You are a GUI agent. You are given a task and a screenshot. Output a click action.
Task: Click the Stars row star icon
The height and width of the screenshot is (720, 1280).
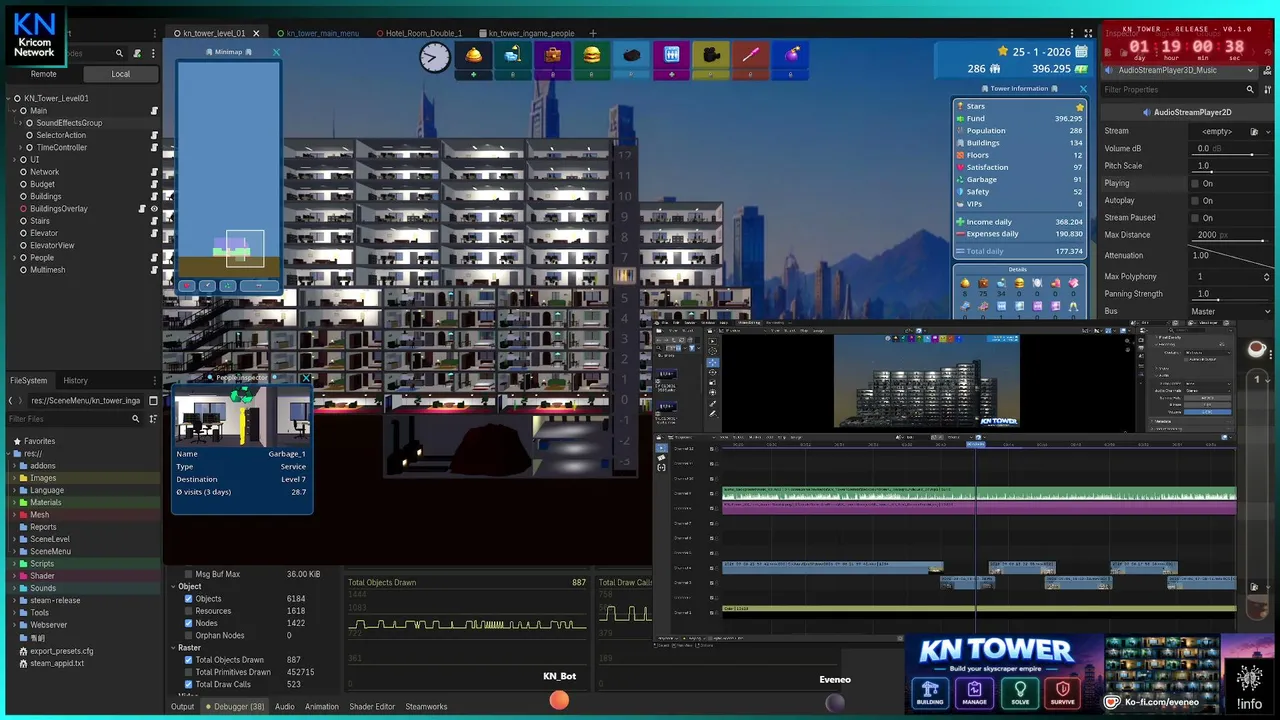click(x=1080, y=106)
